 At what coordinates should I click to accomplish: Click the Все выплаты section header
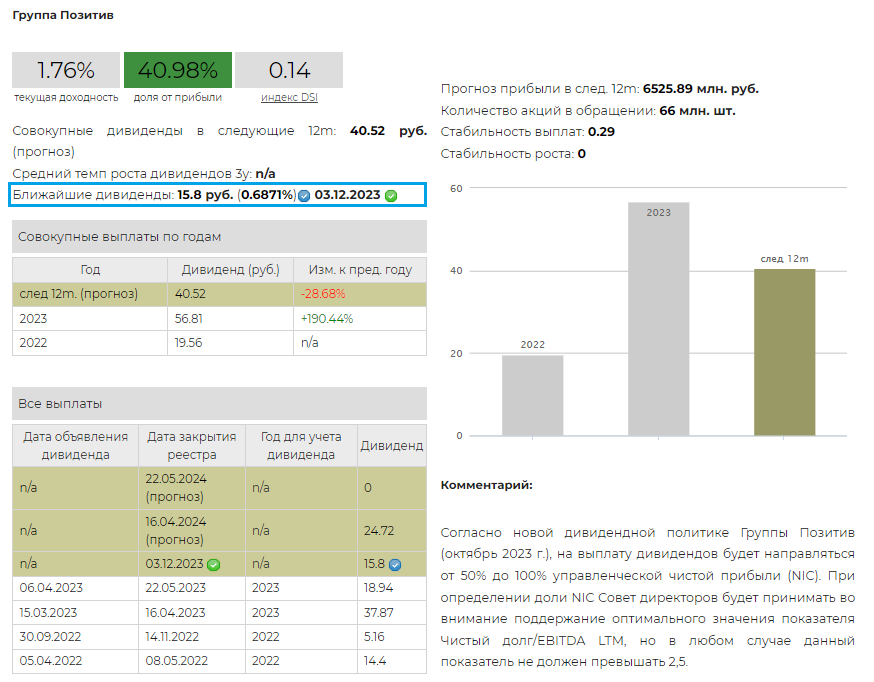[x=219, y=404]
